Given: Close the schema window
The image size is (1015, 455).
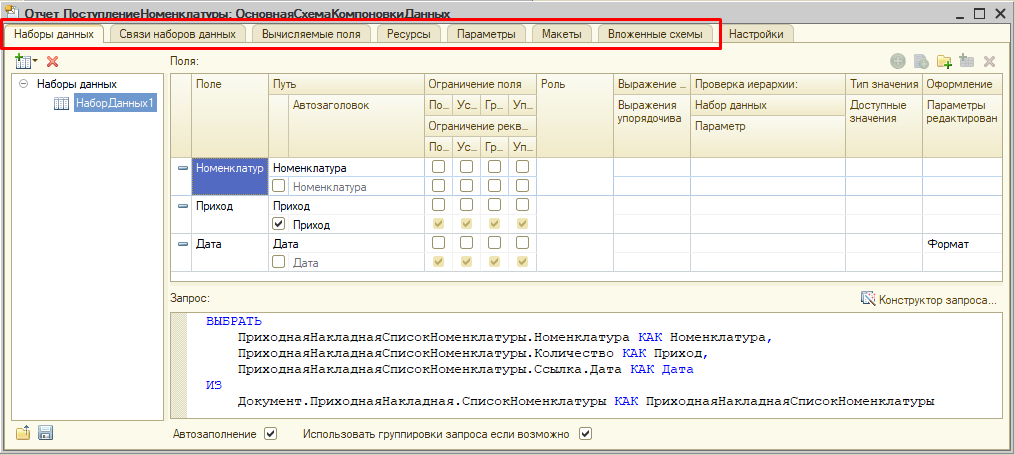Looking at the screenshot, I should (x=999, y=13).
